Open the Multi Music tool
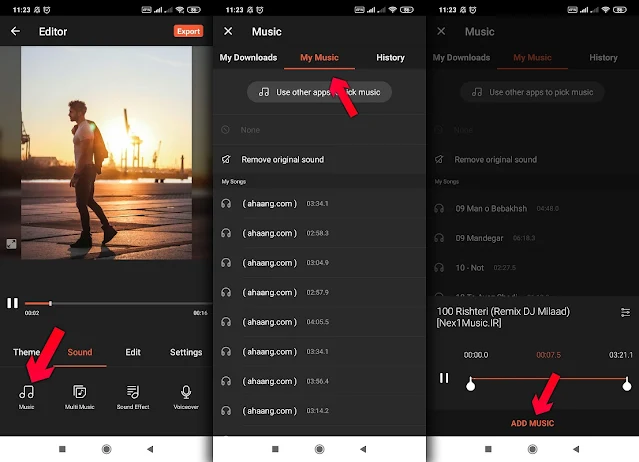 click(x=79, y=396)
